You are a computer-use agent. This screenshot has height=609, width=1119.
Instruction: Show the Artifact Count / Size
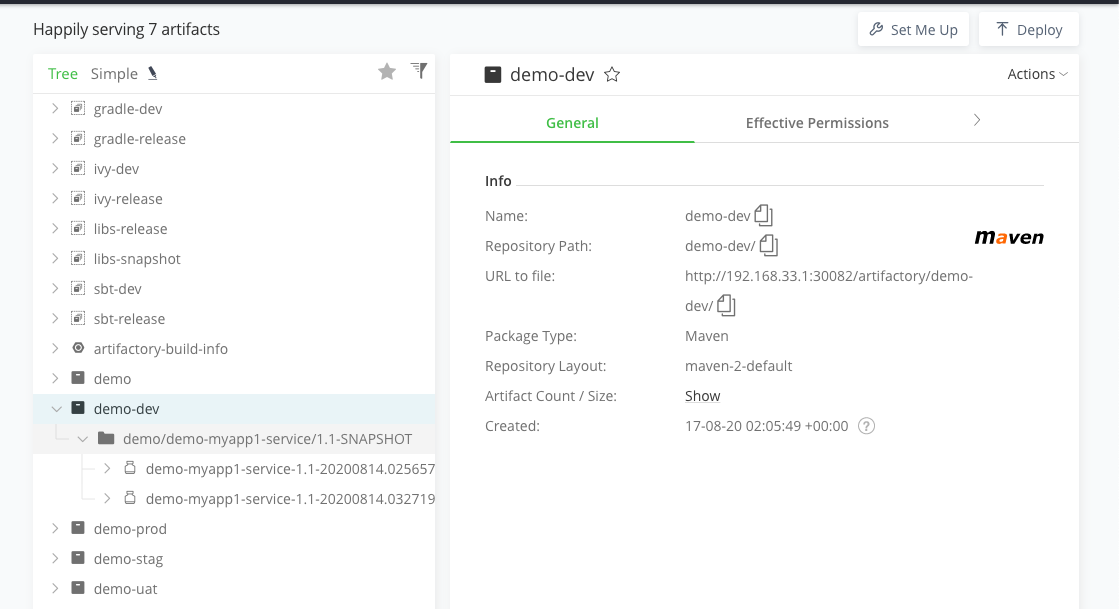coord(702,396)
